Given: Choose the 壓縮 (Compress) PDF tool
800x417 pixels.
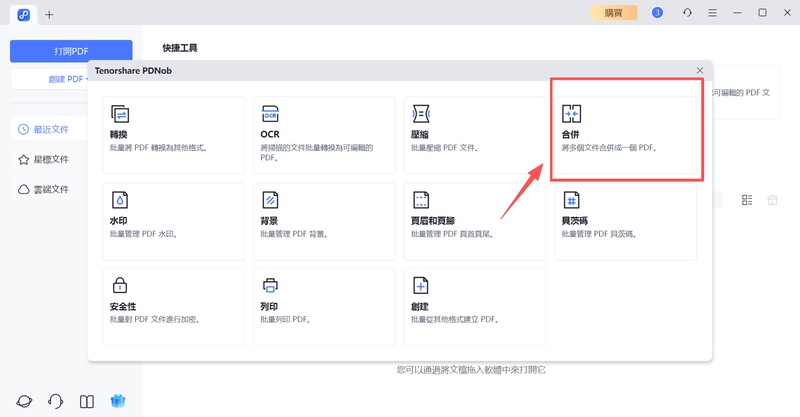Looking at the screenshot, I should [474, 135].
